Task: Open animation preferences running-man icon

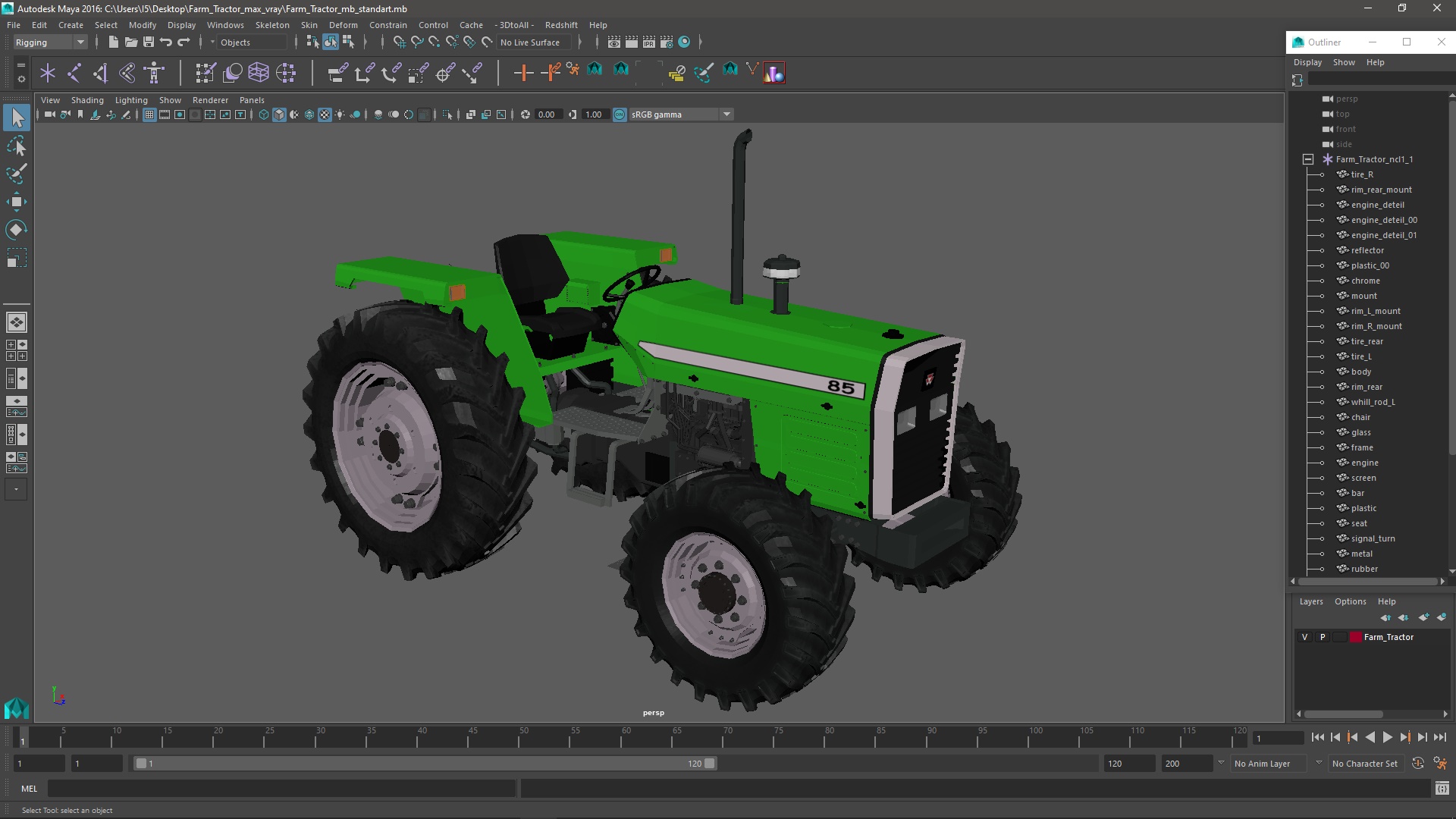Action: click(x=1440, y=764)
